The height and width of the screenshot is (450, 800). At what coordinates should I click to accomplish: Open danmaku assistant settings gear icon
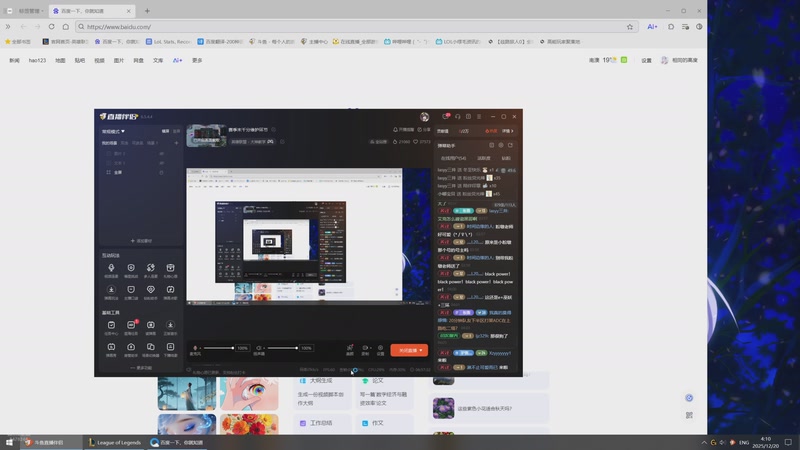click(x=501, y=145)
